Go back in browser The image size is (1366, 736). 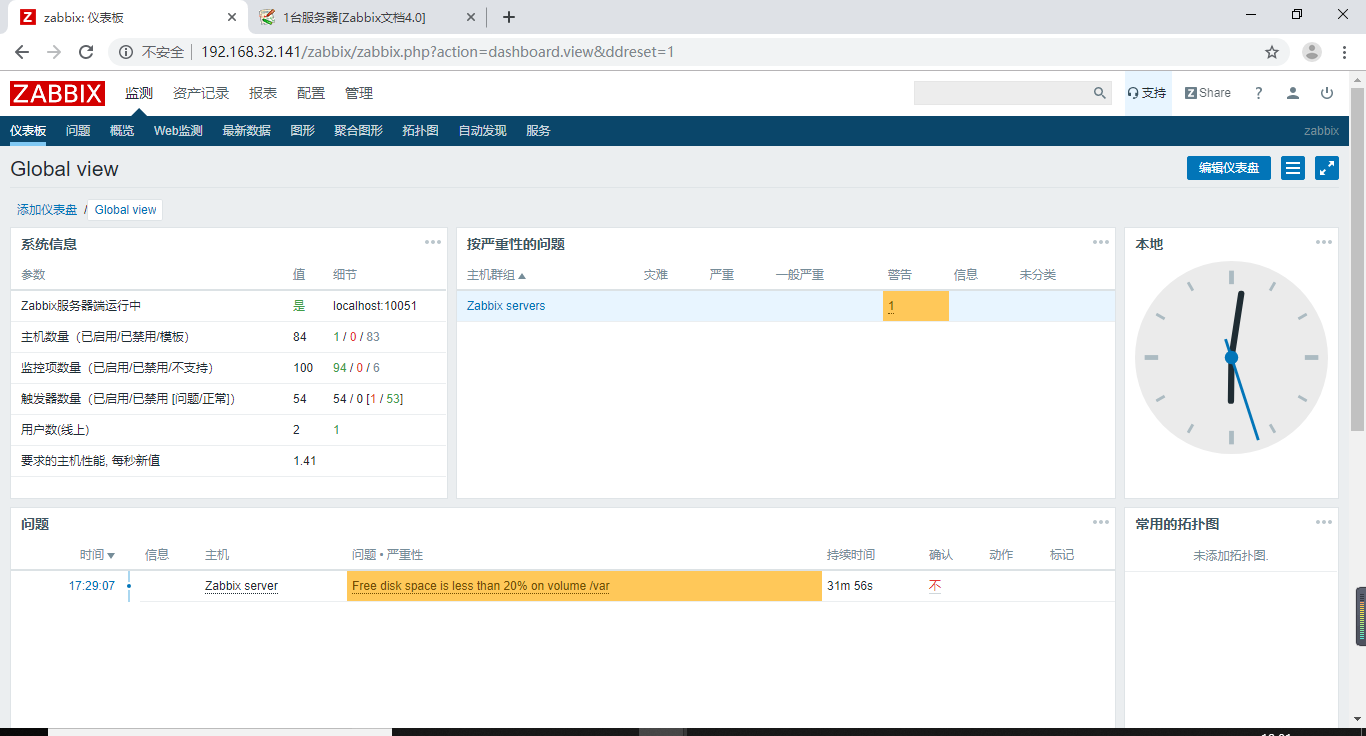click(22, 52)
